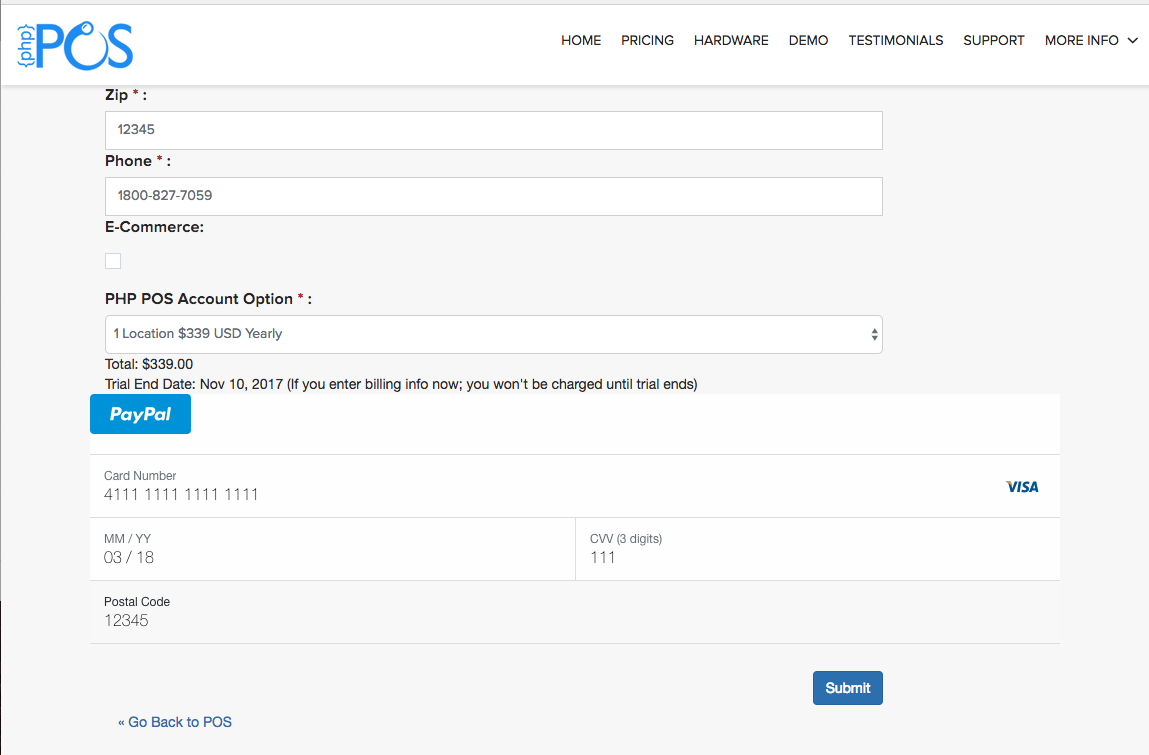Go to Home page
The height and width of the screenshot is (755, 1149).
point(581,41)
